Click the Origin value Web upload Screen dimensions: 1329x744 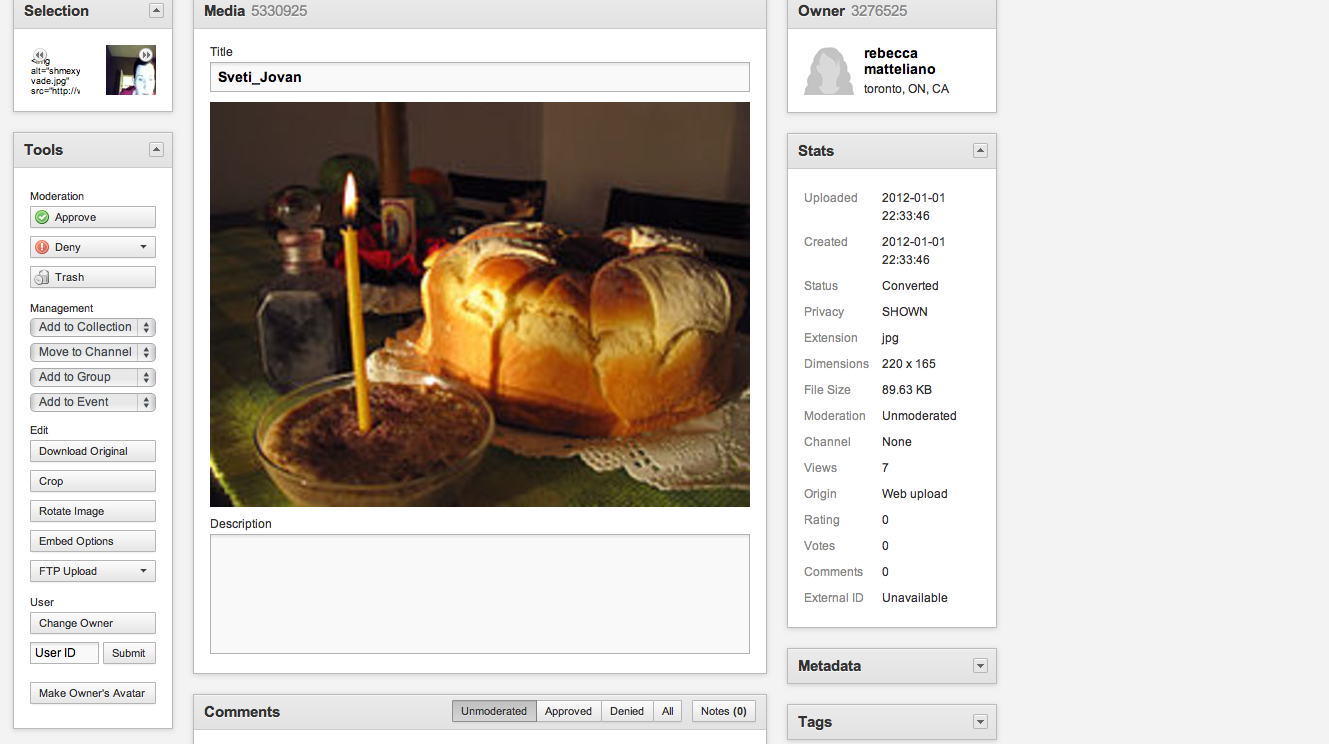pyautogui.click(x=915, y=494)
